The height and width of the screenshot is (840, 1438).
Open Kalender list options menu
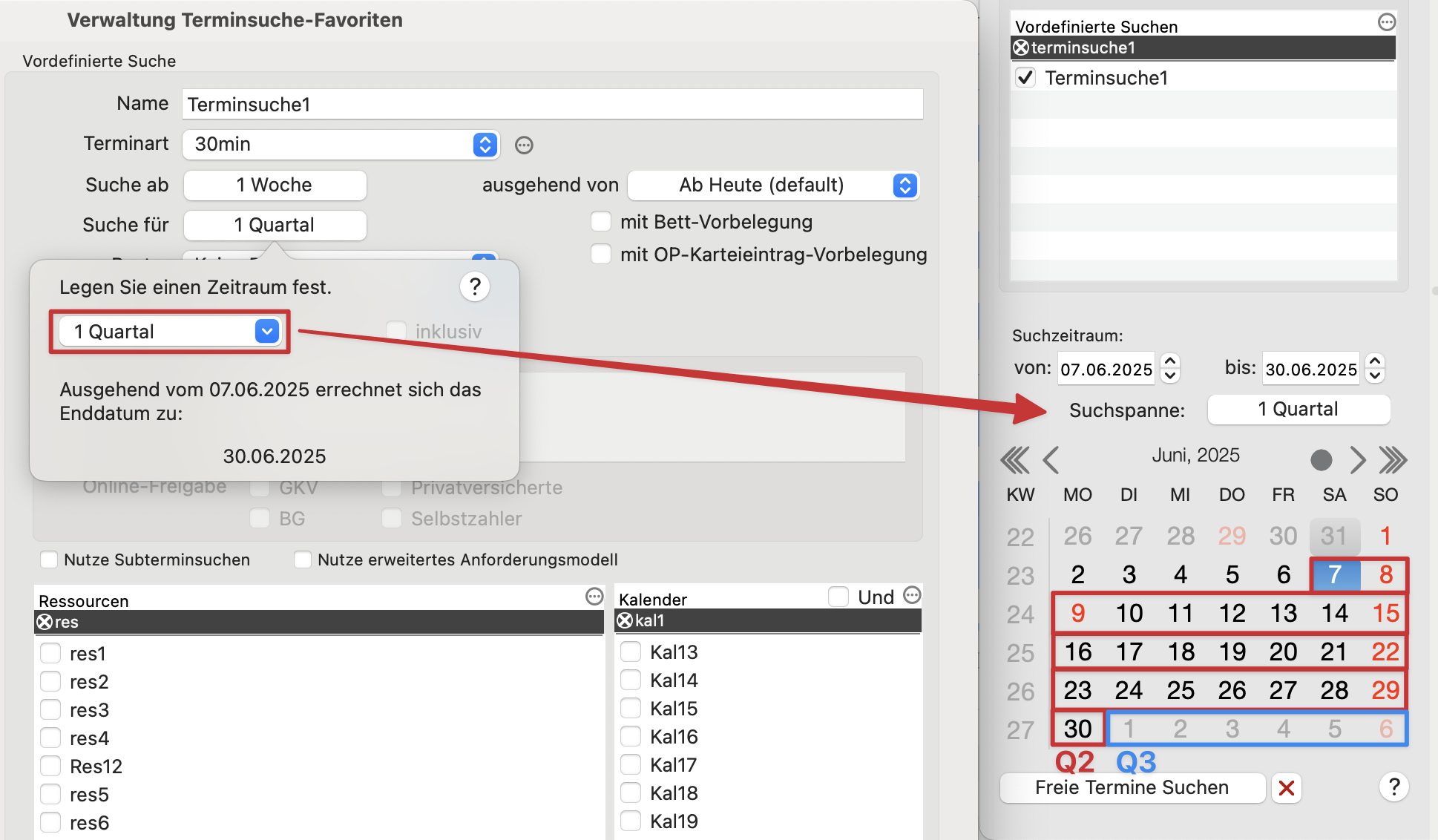tap(912, 595)
